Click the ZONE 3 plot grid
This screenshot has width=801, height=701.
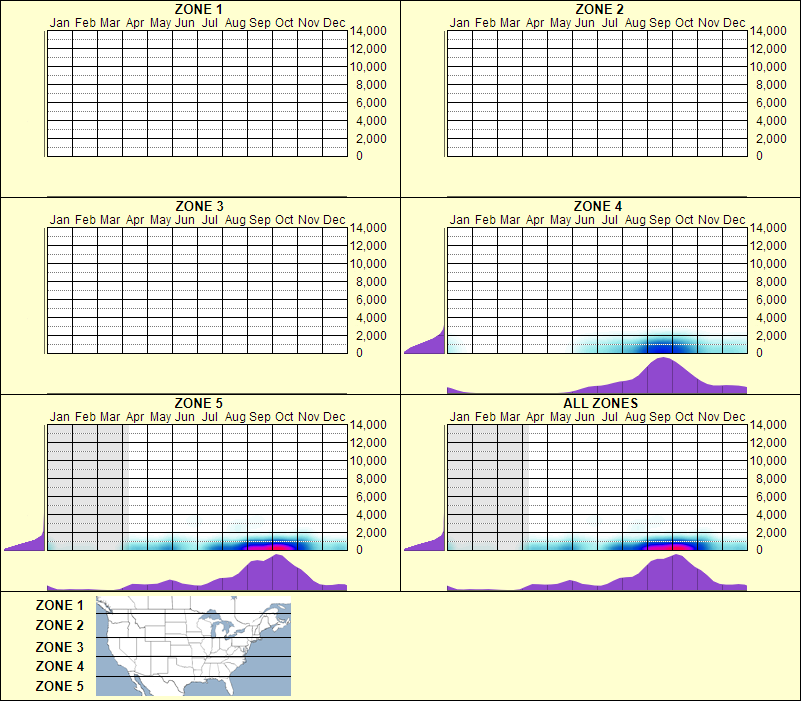195,290
